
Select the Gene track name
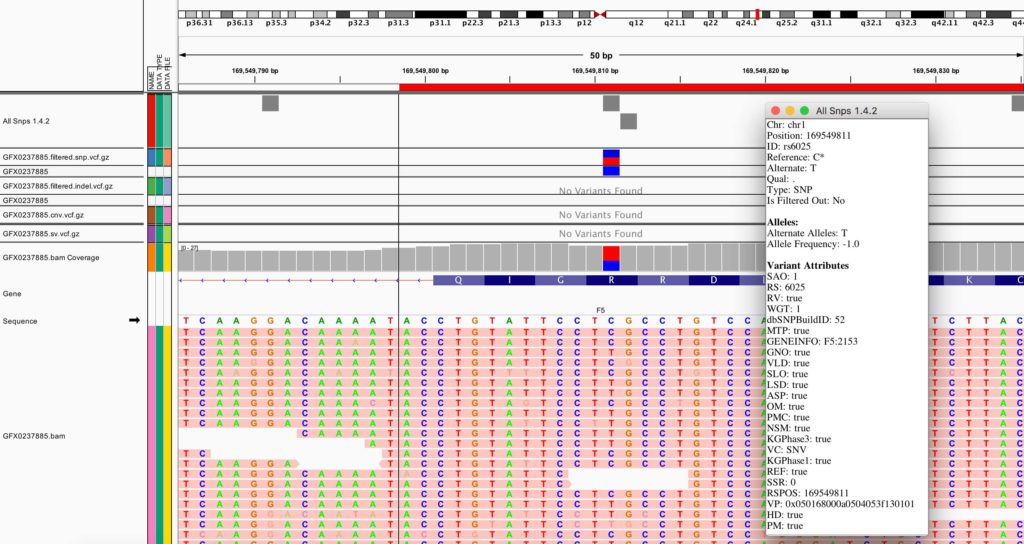12,294
